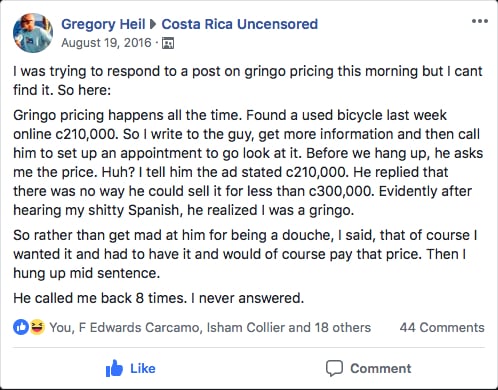Viewport: 498px width, 390px height.
Task: Toggle the Like button on this post
Action: pyautogui.click(x=130, y=368)
